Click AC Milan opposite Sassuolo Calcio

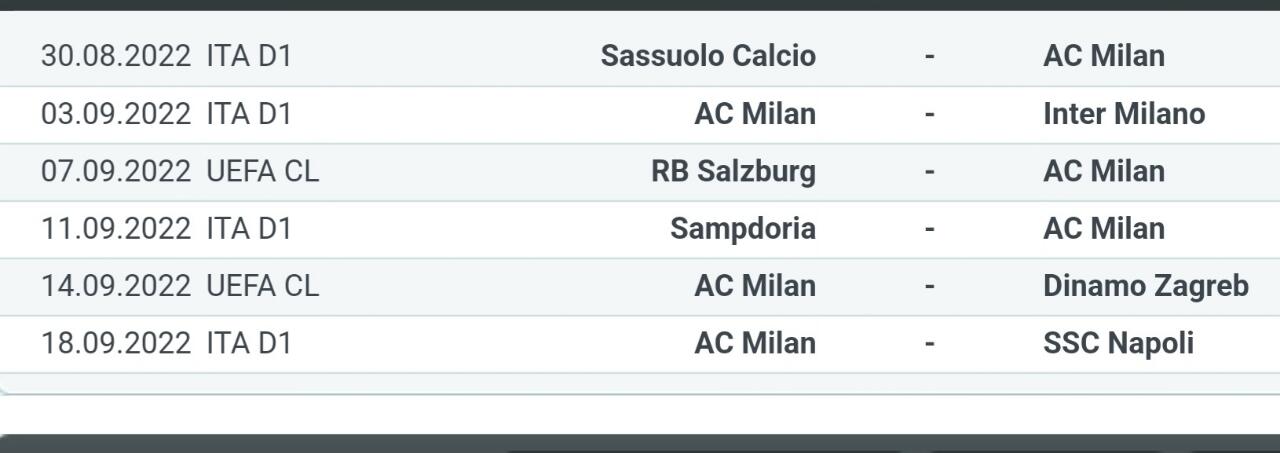[1103, 56]
